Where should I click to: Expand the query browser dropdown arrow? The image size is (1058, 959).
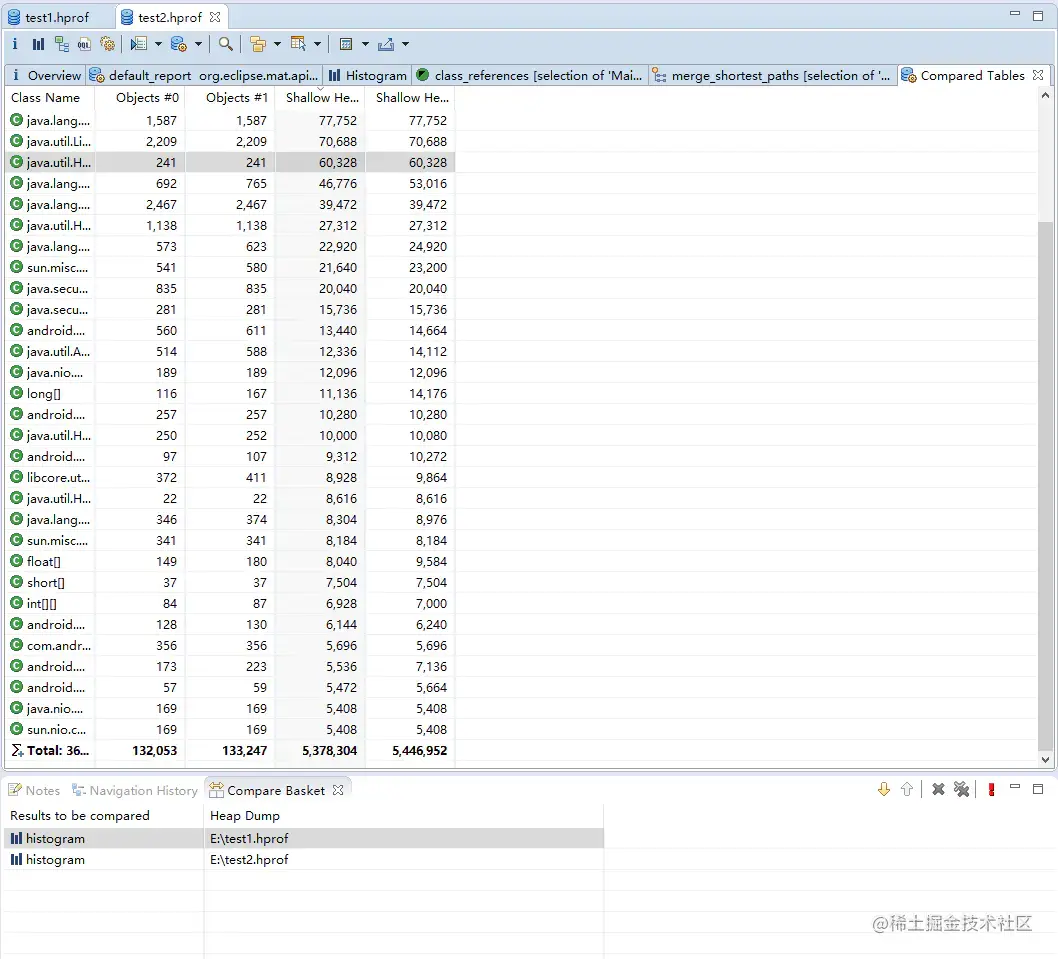[x=198, y=45]
